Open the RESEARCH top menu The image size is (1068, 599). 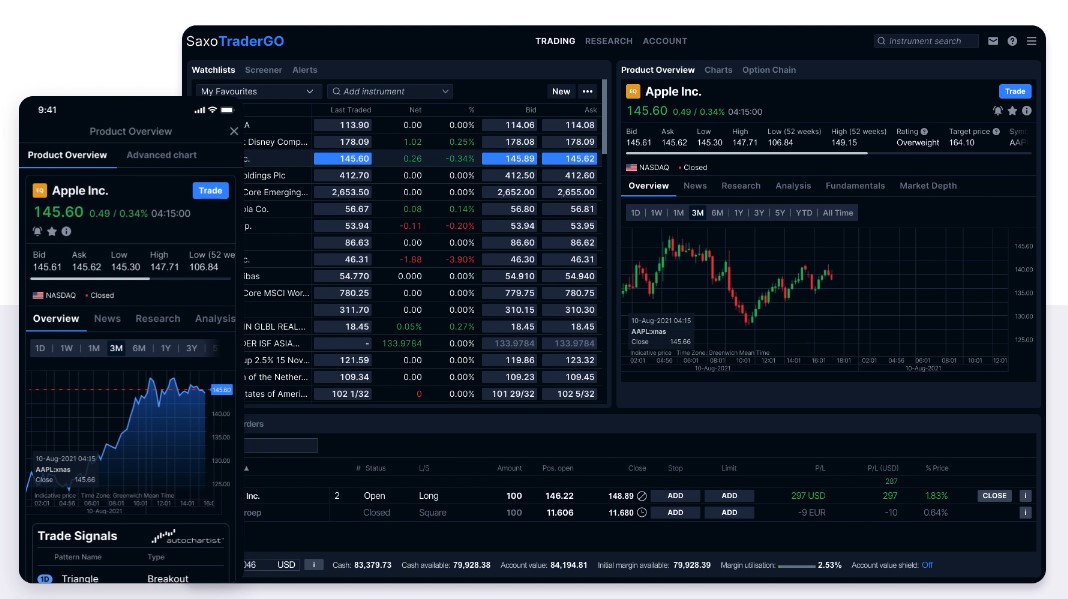pos(608,41)
